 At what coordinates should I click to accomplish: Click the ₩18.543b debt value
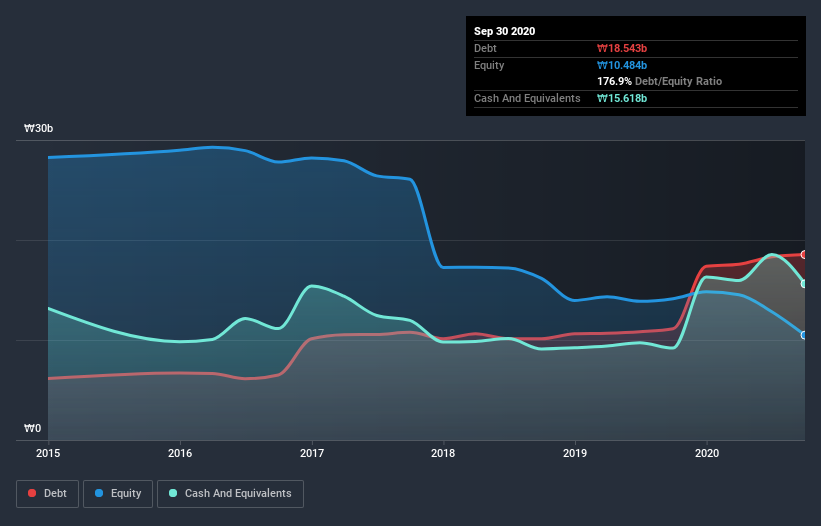tap(622, 48)
